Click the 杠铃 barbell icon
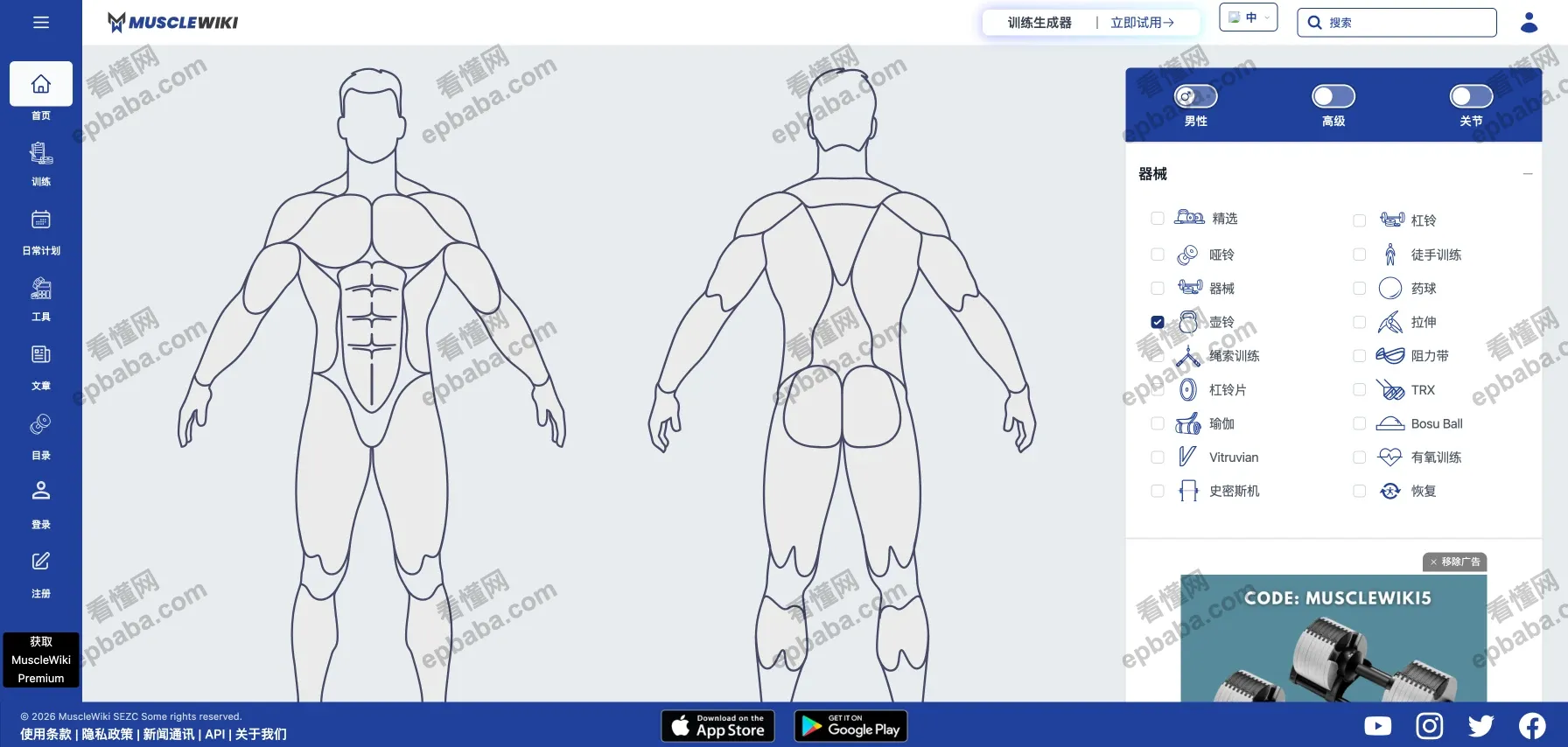This screenshot has height=747, width=1568. point(1392,219)
